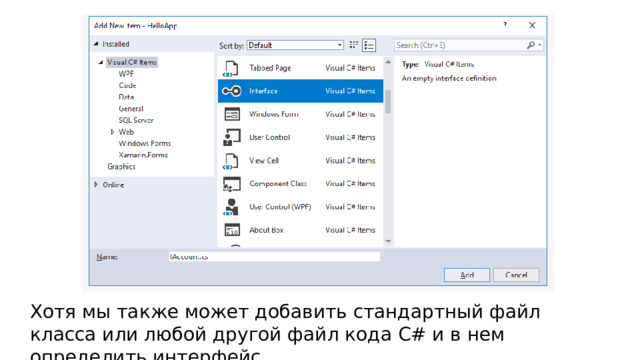
Task: Focus the Name input field
Action: pos(274,257)
